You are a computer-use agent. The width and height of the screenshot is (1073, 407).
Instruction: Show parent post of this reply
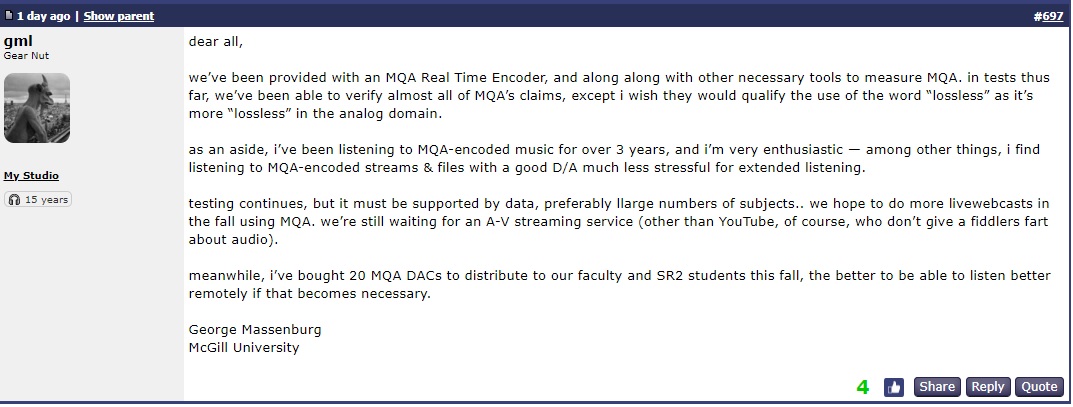(x=118, y=16)
